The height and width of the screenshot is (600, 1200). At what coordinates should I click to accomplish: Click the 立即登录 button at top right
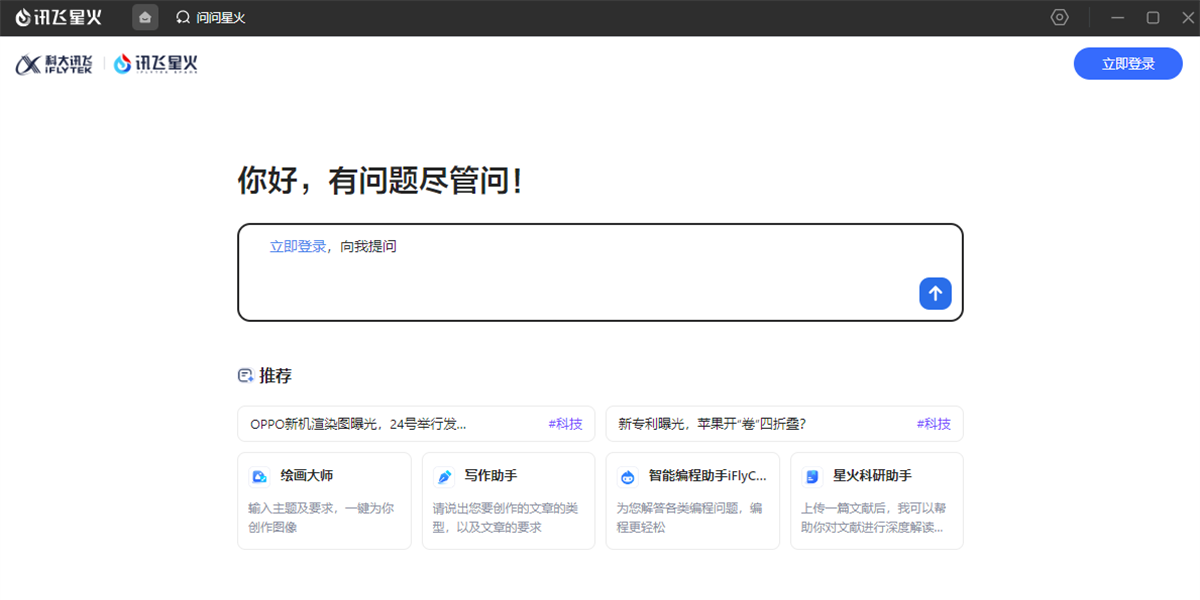(1128, 63)
